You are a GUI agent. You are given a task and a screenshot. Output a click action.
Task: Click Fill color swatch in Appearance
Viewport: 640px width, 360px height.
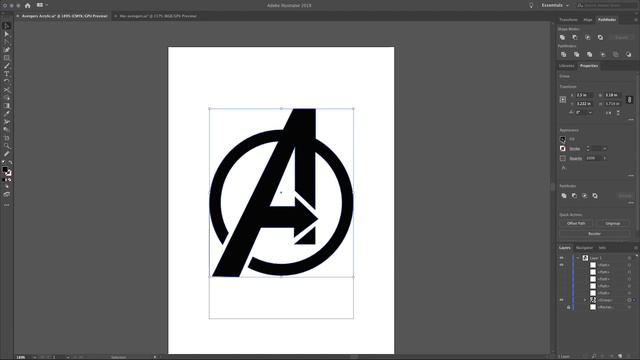(563, 139)
